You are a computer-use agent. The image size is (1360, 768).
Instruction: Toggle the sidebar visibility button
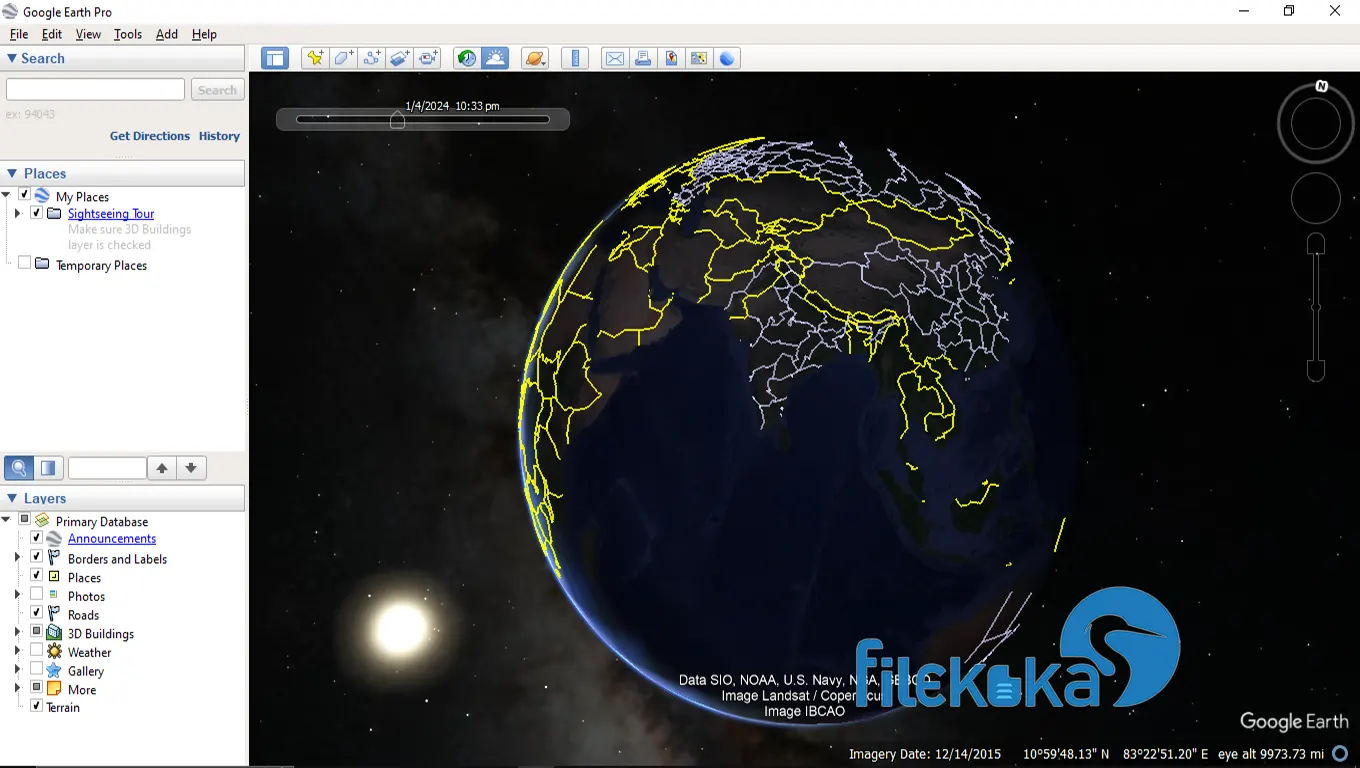[x=275, y=58]
